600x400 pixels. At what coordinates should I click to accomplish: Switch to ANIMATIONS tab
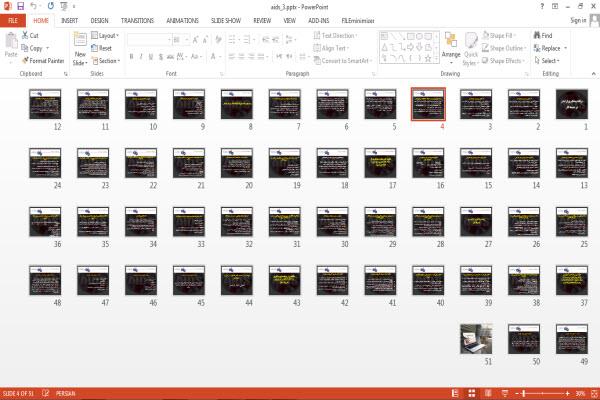pyautogui.click(x=182, y=21)
